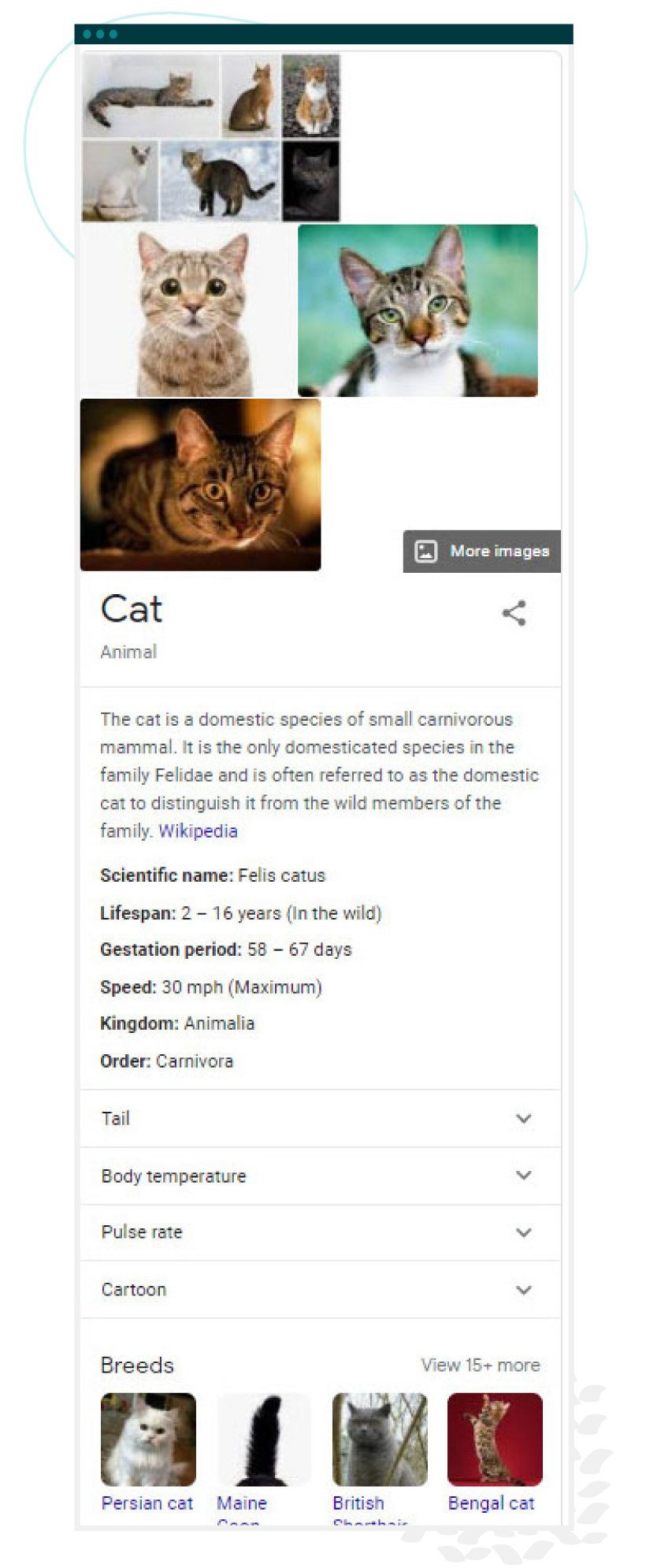Expand the Body temperature row

(x=321, y=1176)
